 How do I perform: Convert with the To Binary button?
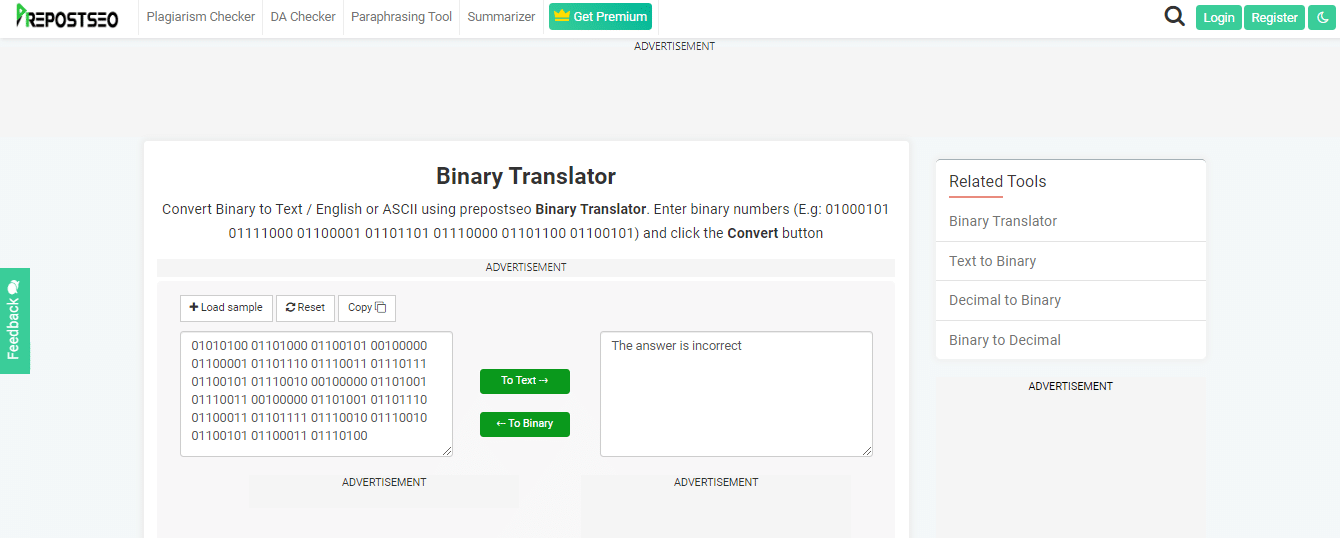pyautogui.click(x=525, y=424)
